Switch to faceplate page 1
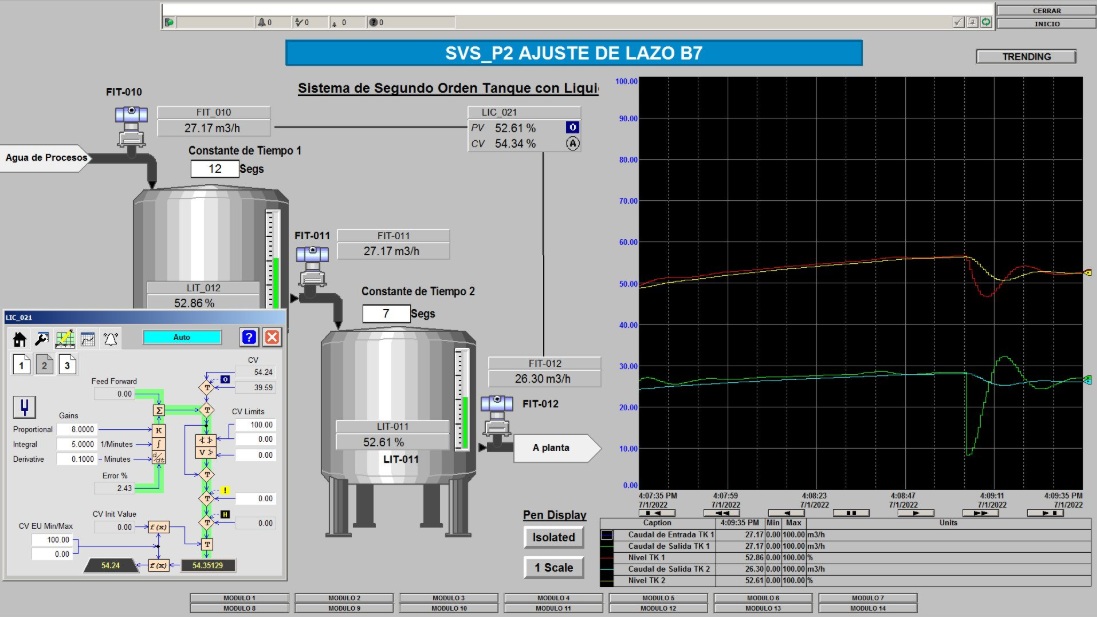This screenshot has height=617, width=1097. pyautogui.click(x=20, y=364)
